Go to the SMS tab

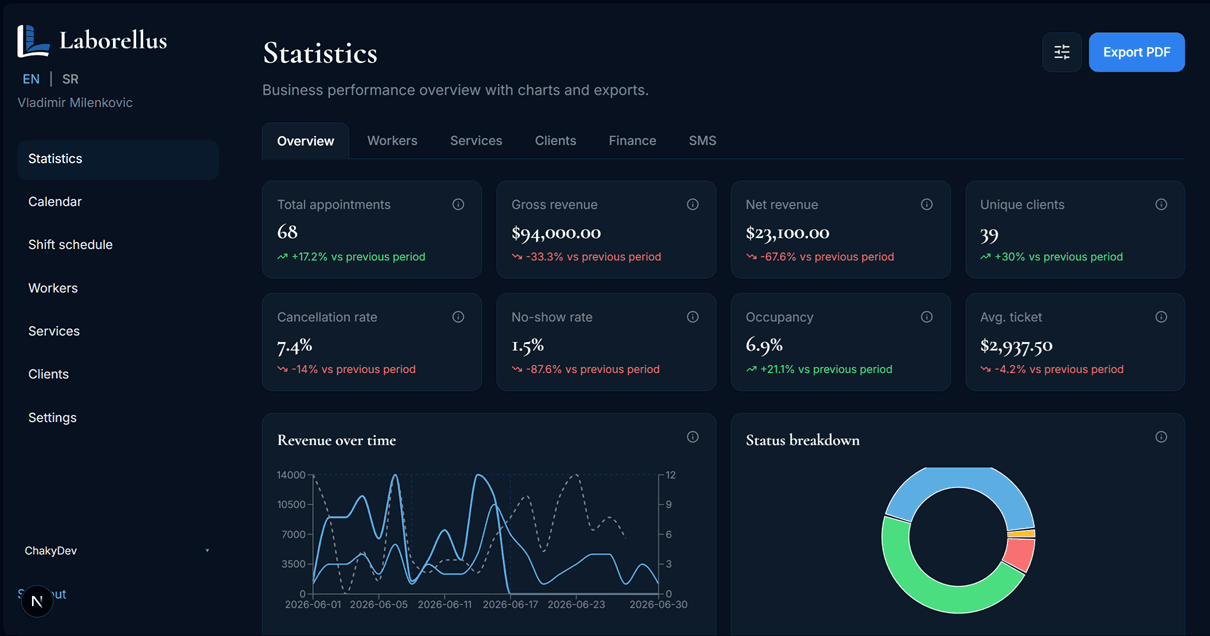[x=703, y=141]
